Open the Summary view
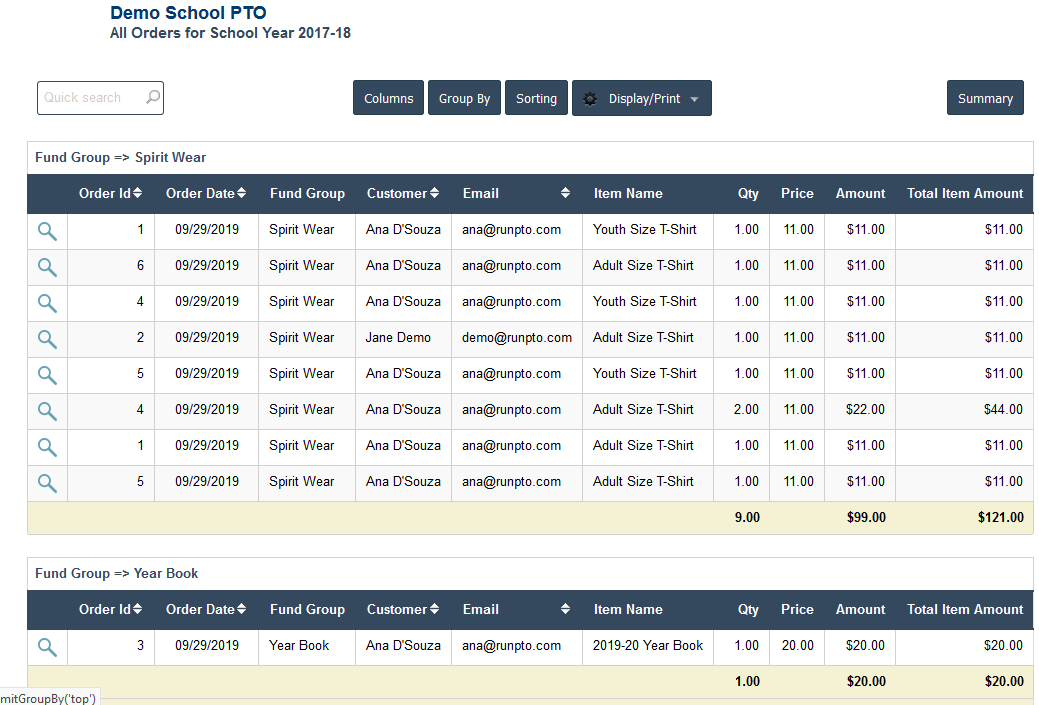This screenshot has height=705, width=1039. tap(984, 98)
